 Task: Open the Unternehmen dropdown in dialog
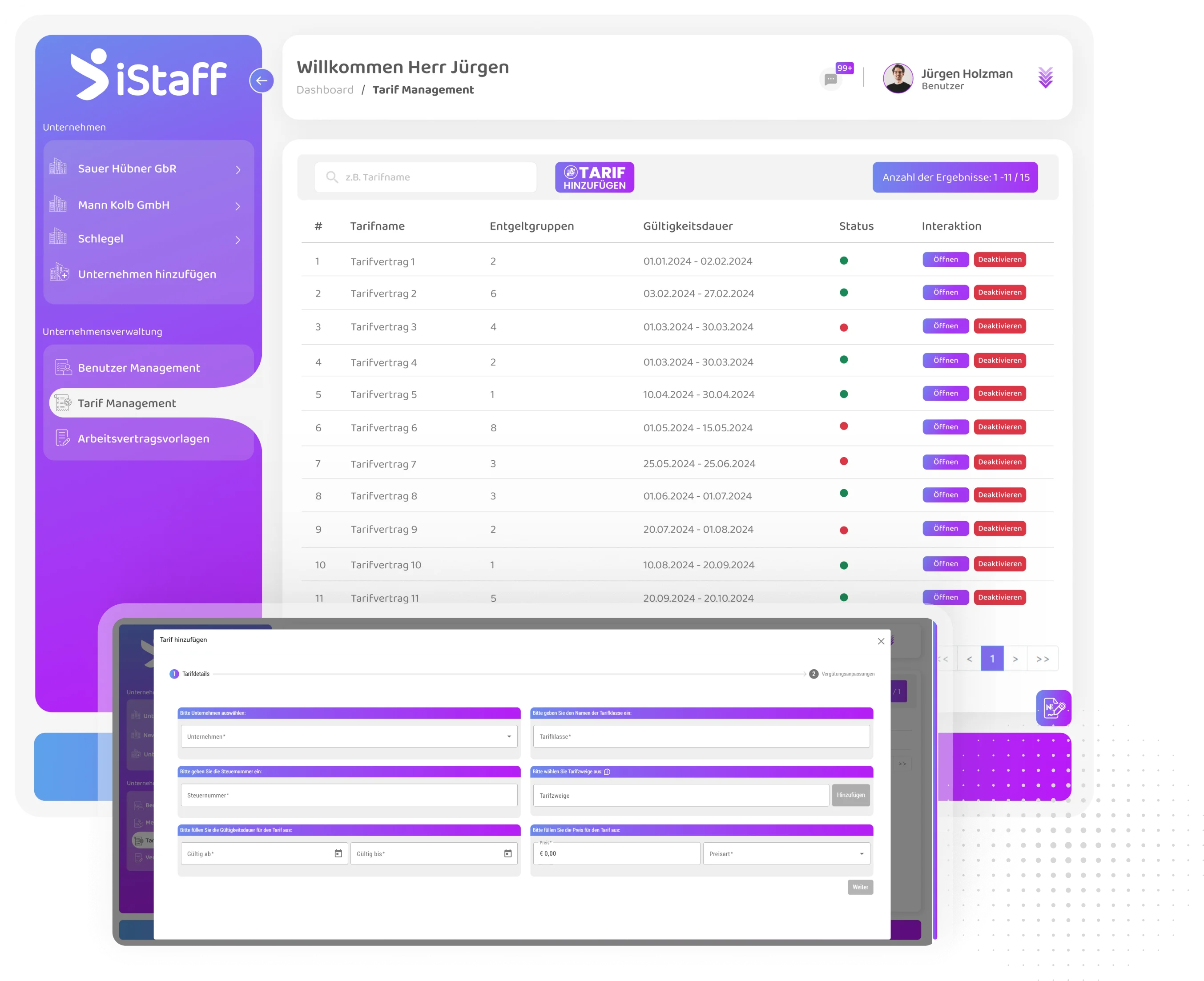pos(349,736)
